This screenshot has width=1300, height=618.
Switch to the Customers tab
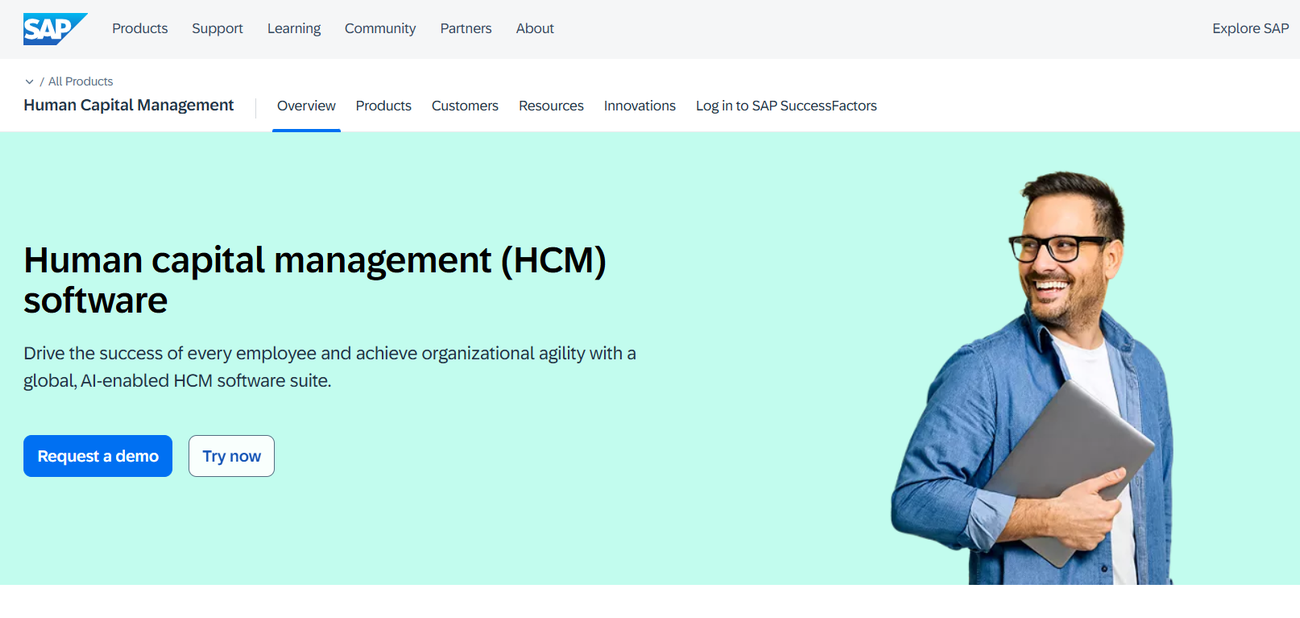(465, 105)
